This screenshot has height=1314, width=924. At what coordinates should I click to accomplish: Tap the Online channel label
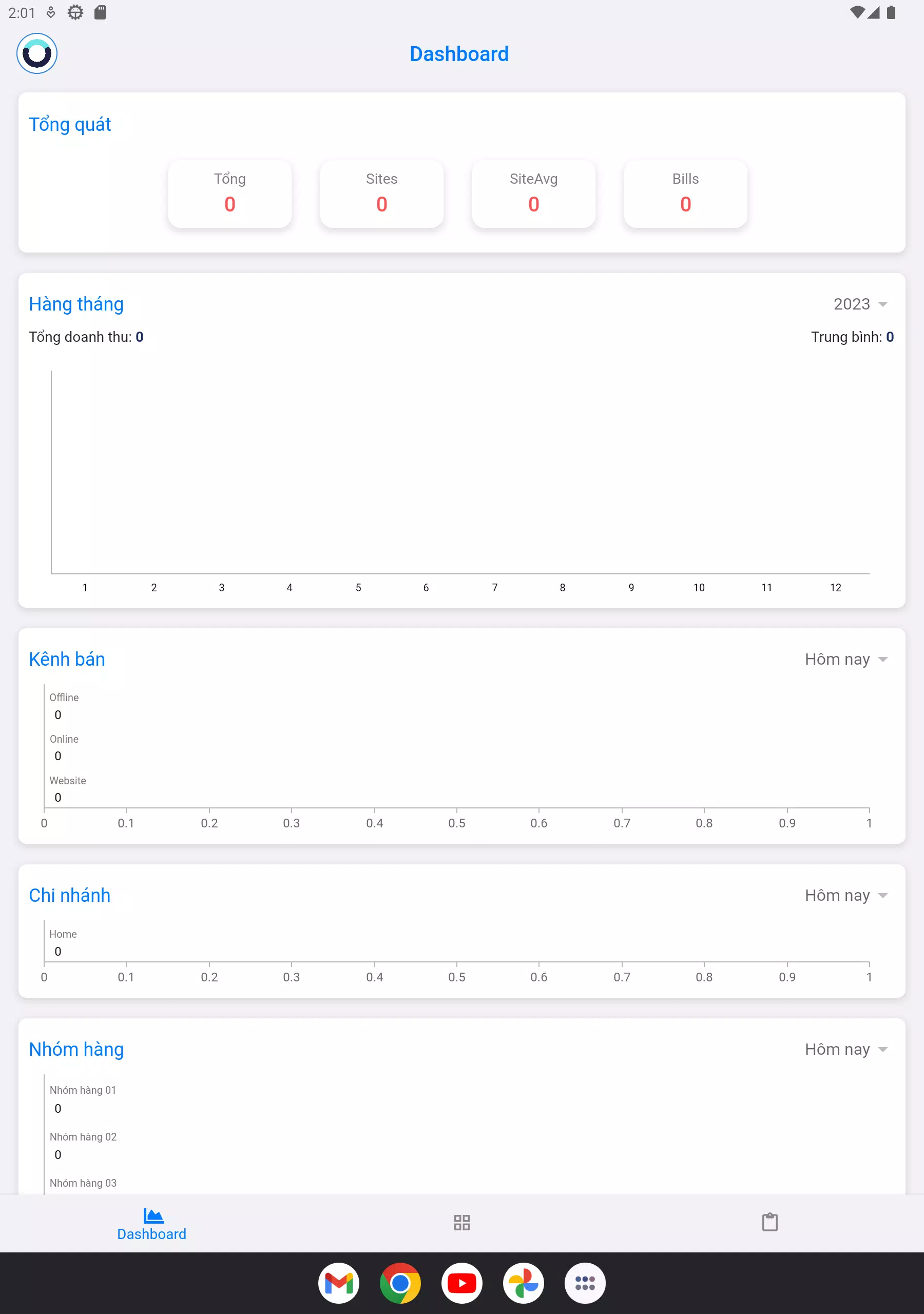(x=64, y=739)
